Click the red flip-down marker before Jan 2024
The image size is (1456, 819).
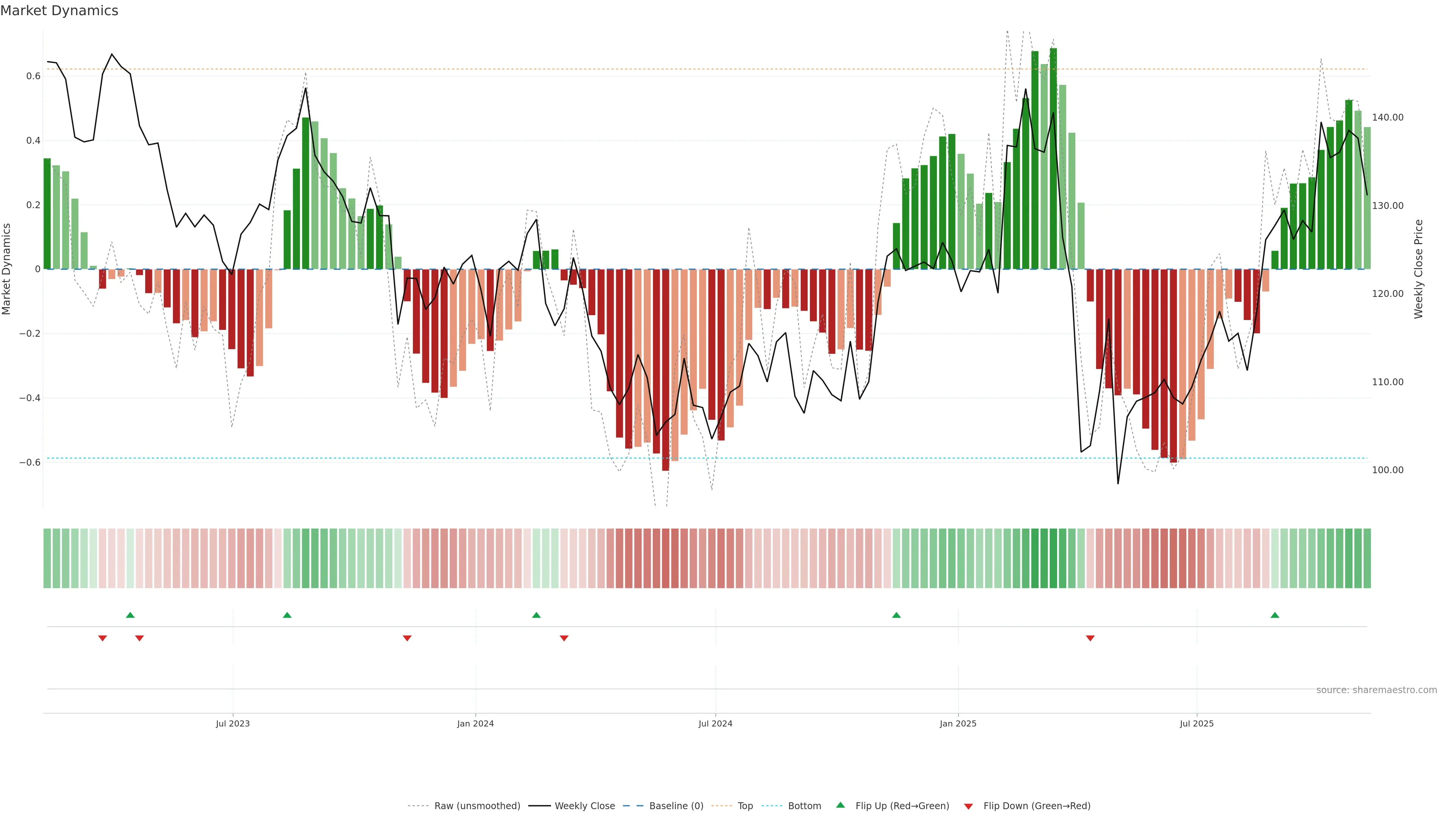click(x=407, y=638)
